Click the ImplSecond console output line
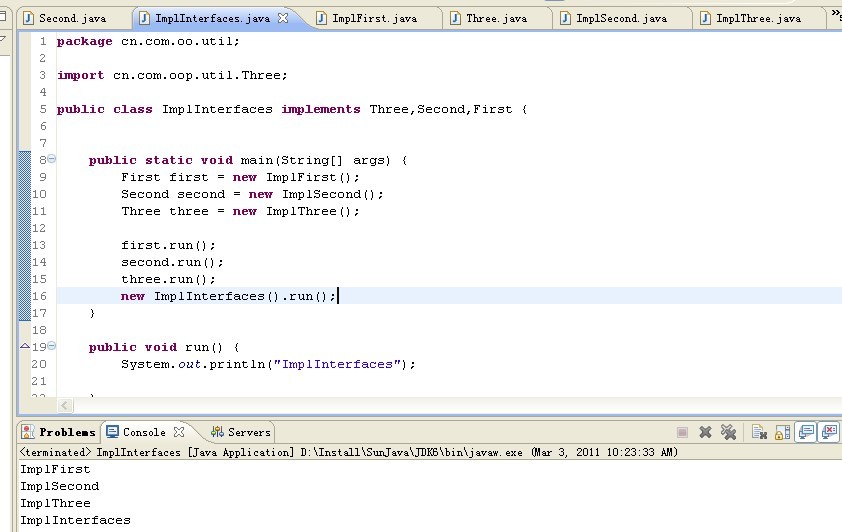The image size is (842, 532). click(60, 486)
